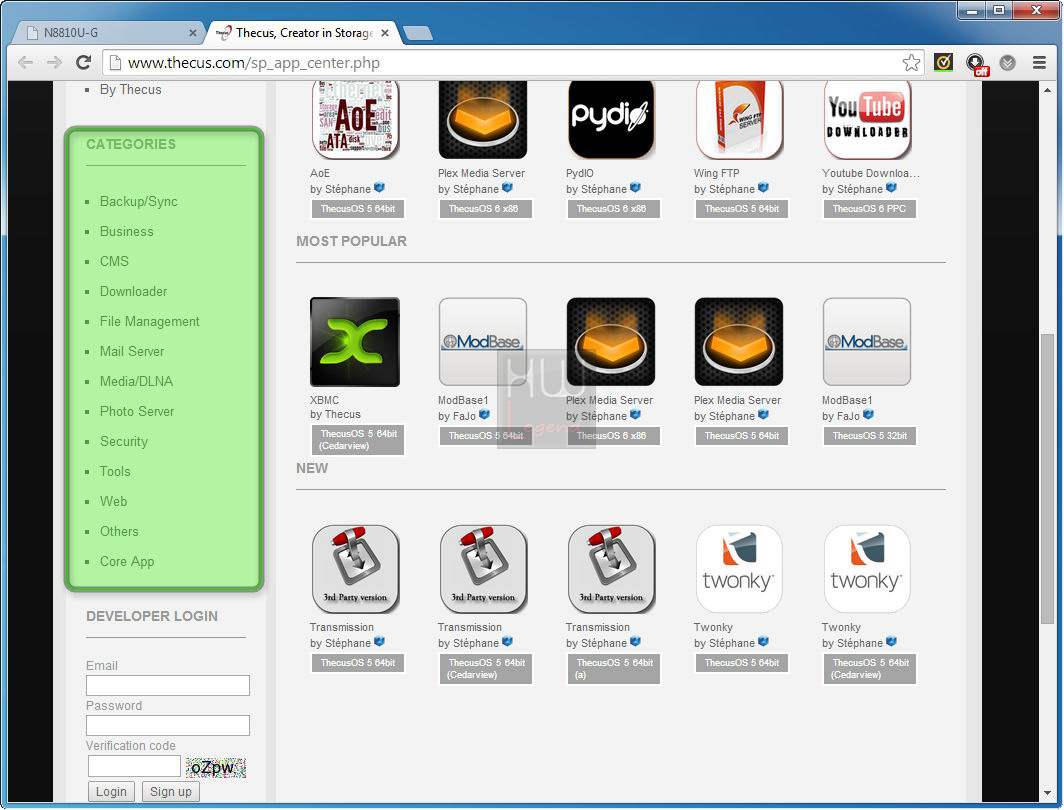The height and width of the screenshot is (810, 1064).
Task: Open Transmission icon for plain ThecusOS 5 64bit
Action: tap(355, 569)
